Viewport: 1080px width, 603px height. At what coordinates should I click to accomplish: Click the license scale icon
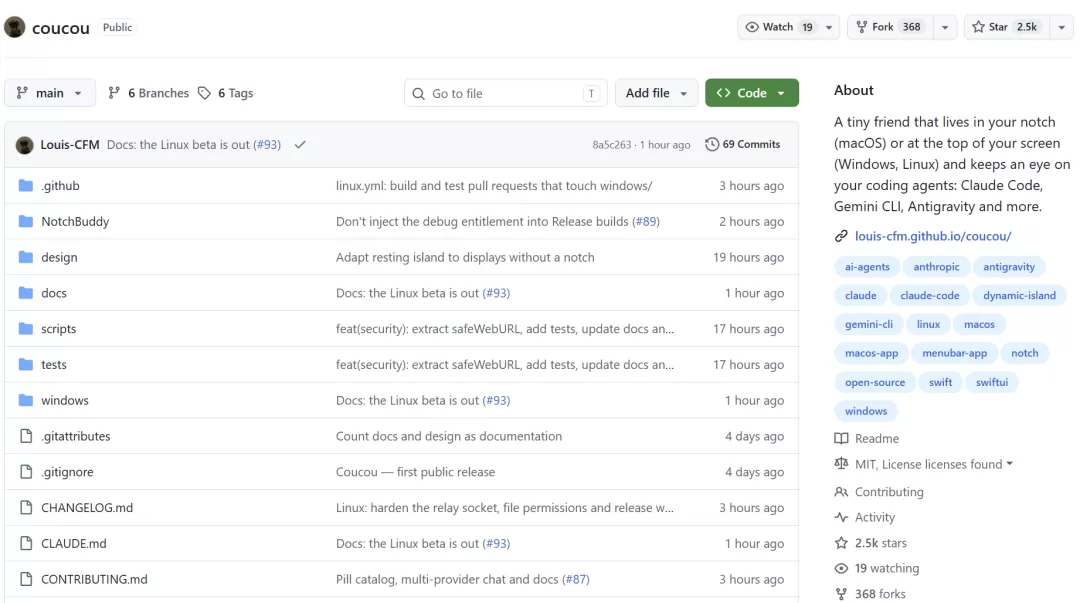tap(841, 464)
